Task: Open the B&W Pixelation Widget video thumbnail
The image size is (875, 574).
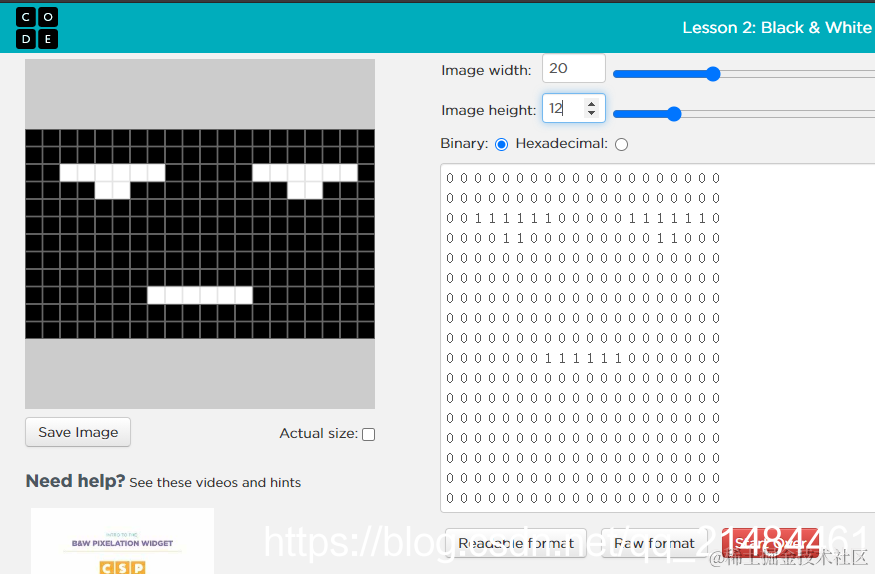Action: click(x=122, y=541)
